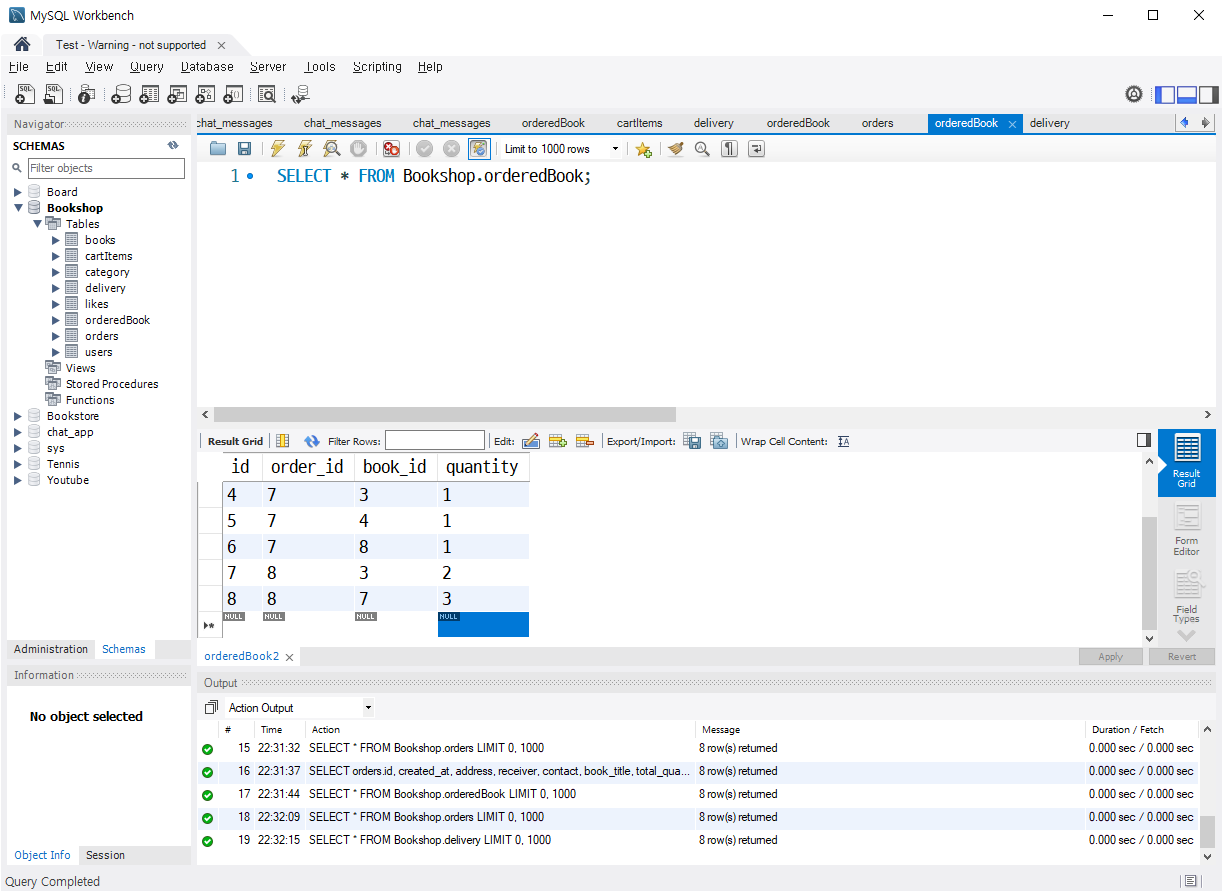This screenshot has height=892, width=1223.
Task: Open the object inspector icon
Action: pos(87,94)
